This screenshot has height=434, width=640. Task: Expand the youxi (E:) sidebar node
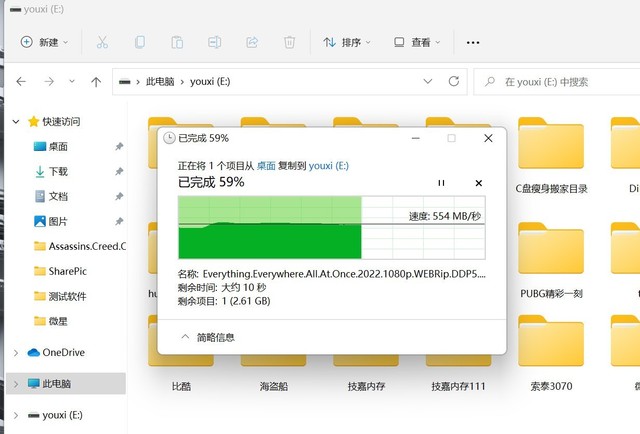tap(16, 415)
